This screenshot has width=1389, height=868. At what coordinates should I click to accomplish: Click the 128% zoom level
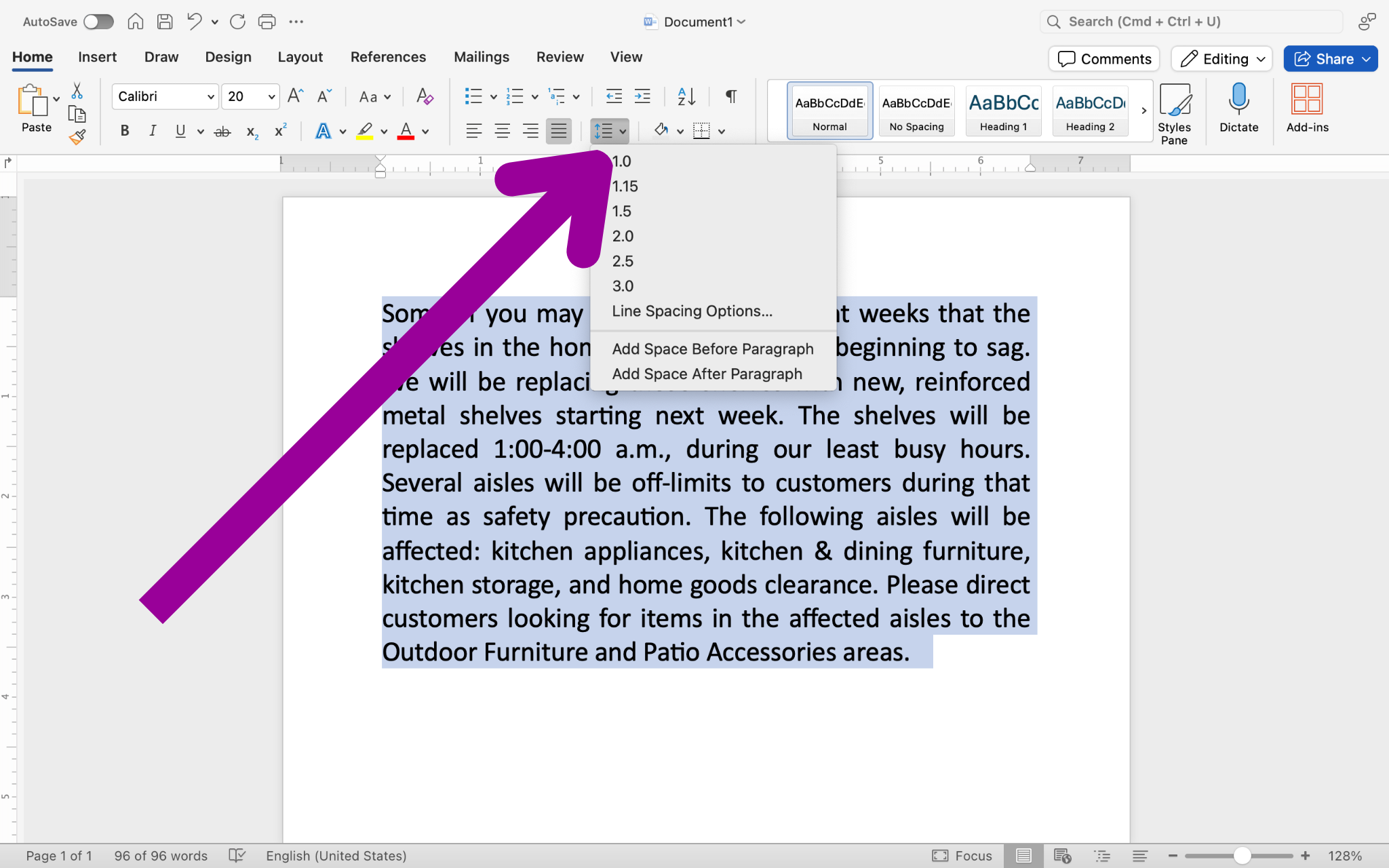pos(1344,856)
